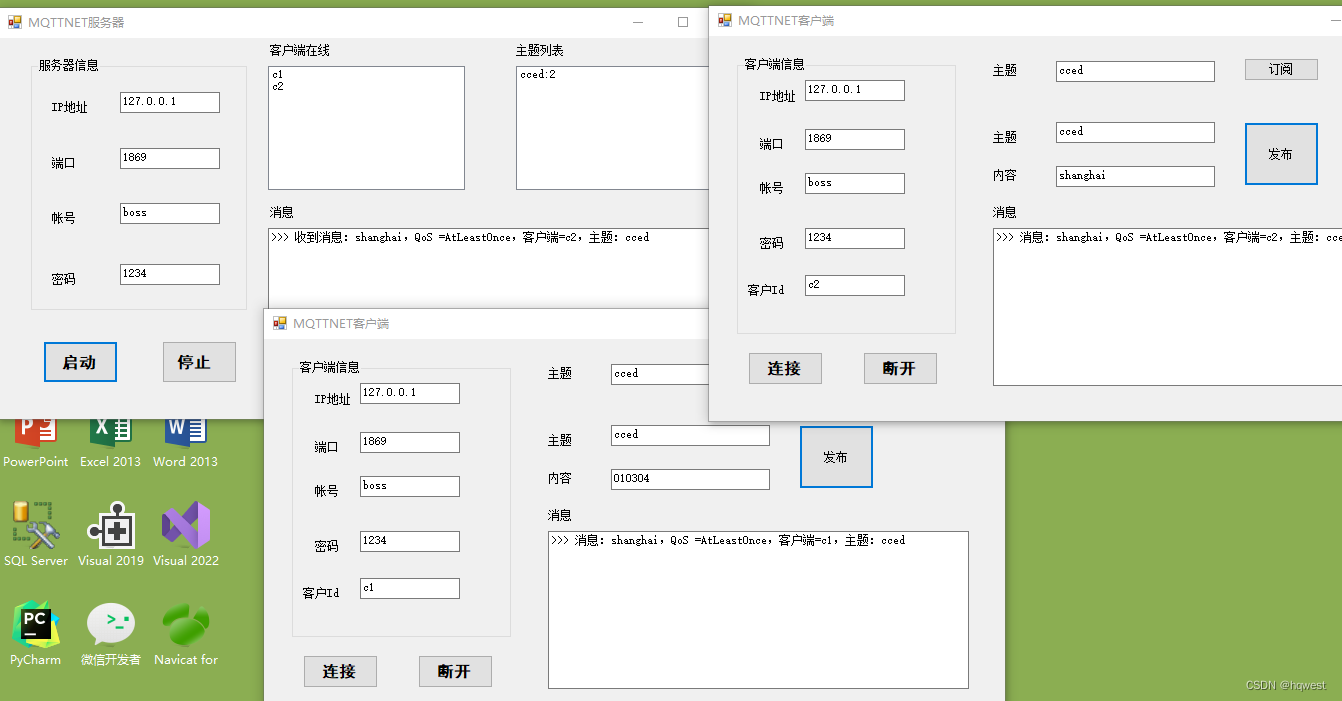
Task: Focus c1 client IP地址 field
Action: pos(410,393)
